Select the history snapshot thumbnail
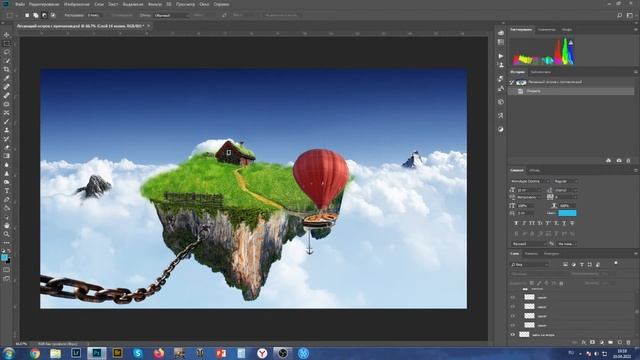The image size is (640, 360). [x=521, y=82]
